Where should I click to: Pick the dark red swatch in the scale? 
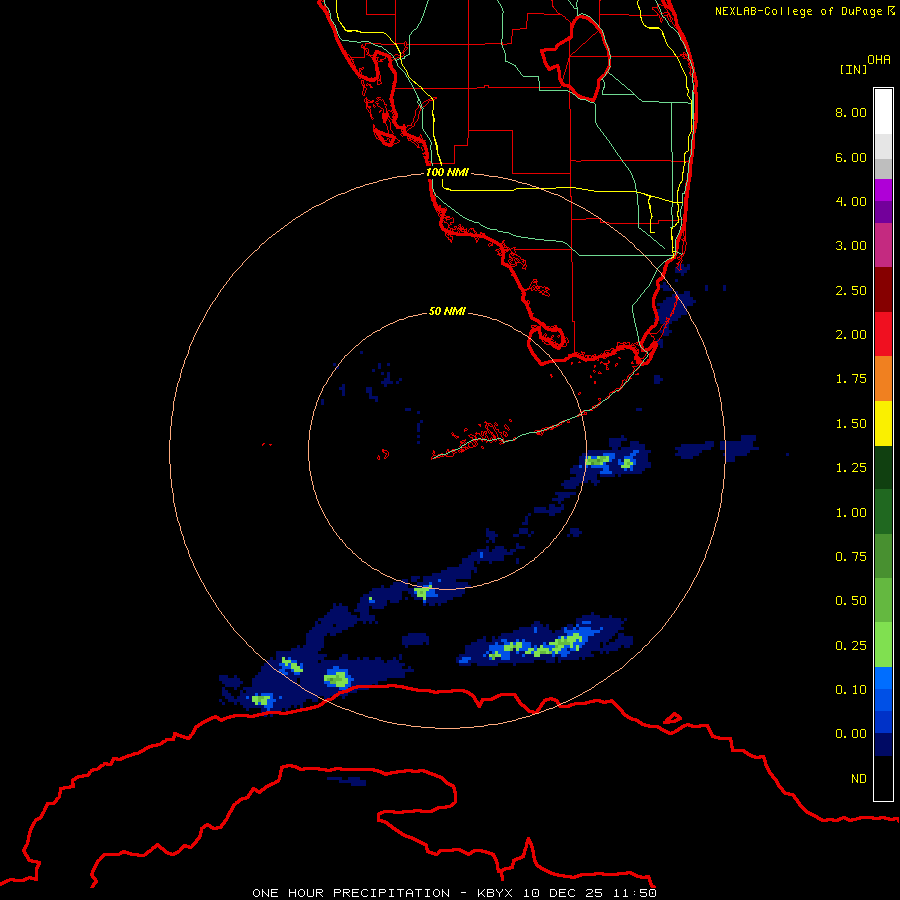(x=883, y=290)
